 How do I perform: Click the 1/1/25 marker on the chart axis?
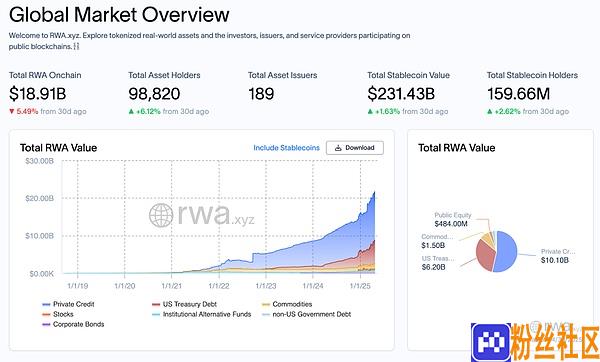coord(360,286)
